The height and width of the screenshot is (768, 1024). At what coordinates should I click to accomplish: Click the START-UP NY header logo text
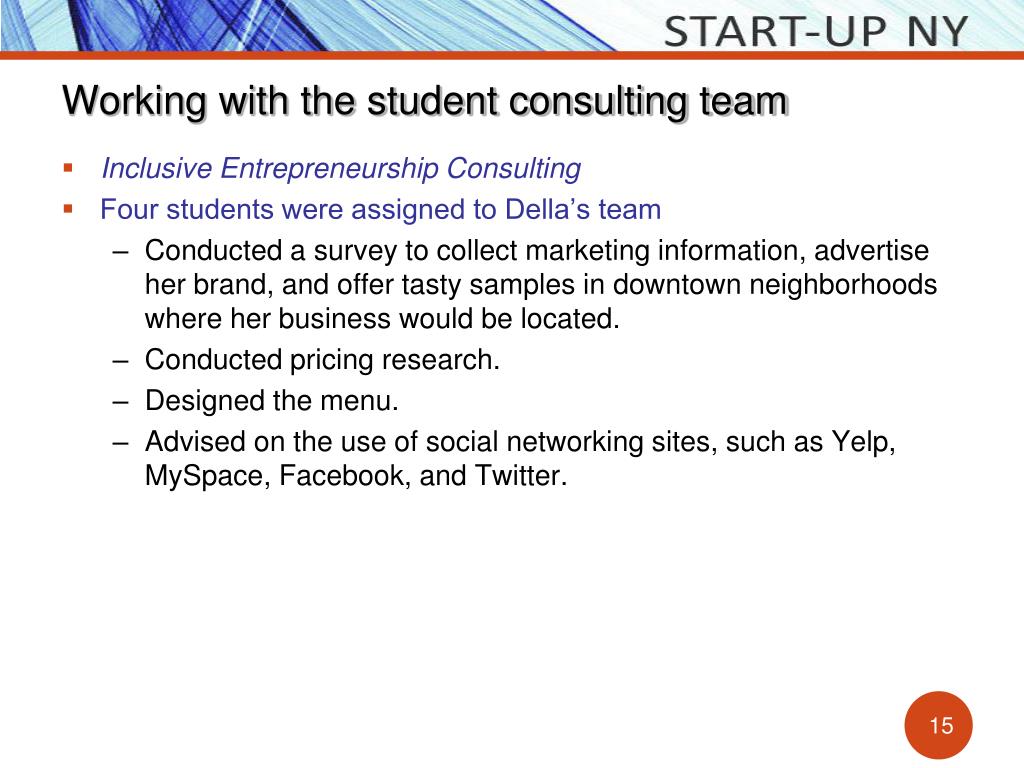(x=816, y=31)
